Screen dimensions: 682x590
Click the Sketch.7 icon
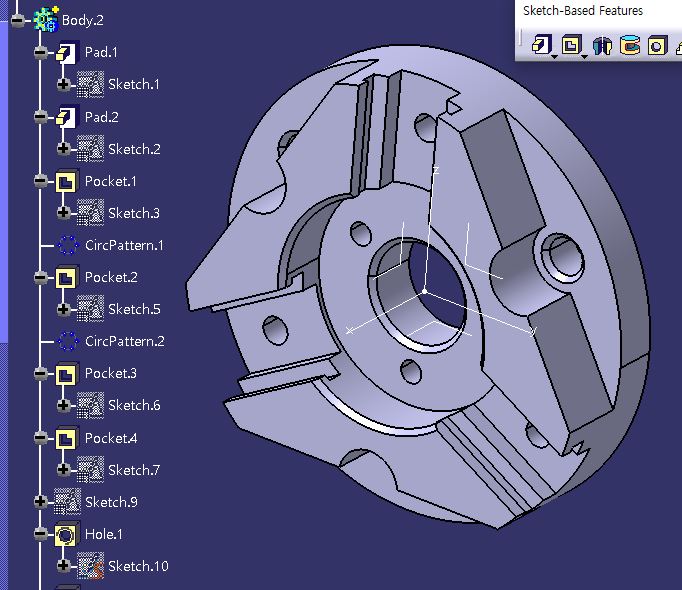pos(90,469)
